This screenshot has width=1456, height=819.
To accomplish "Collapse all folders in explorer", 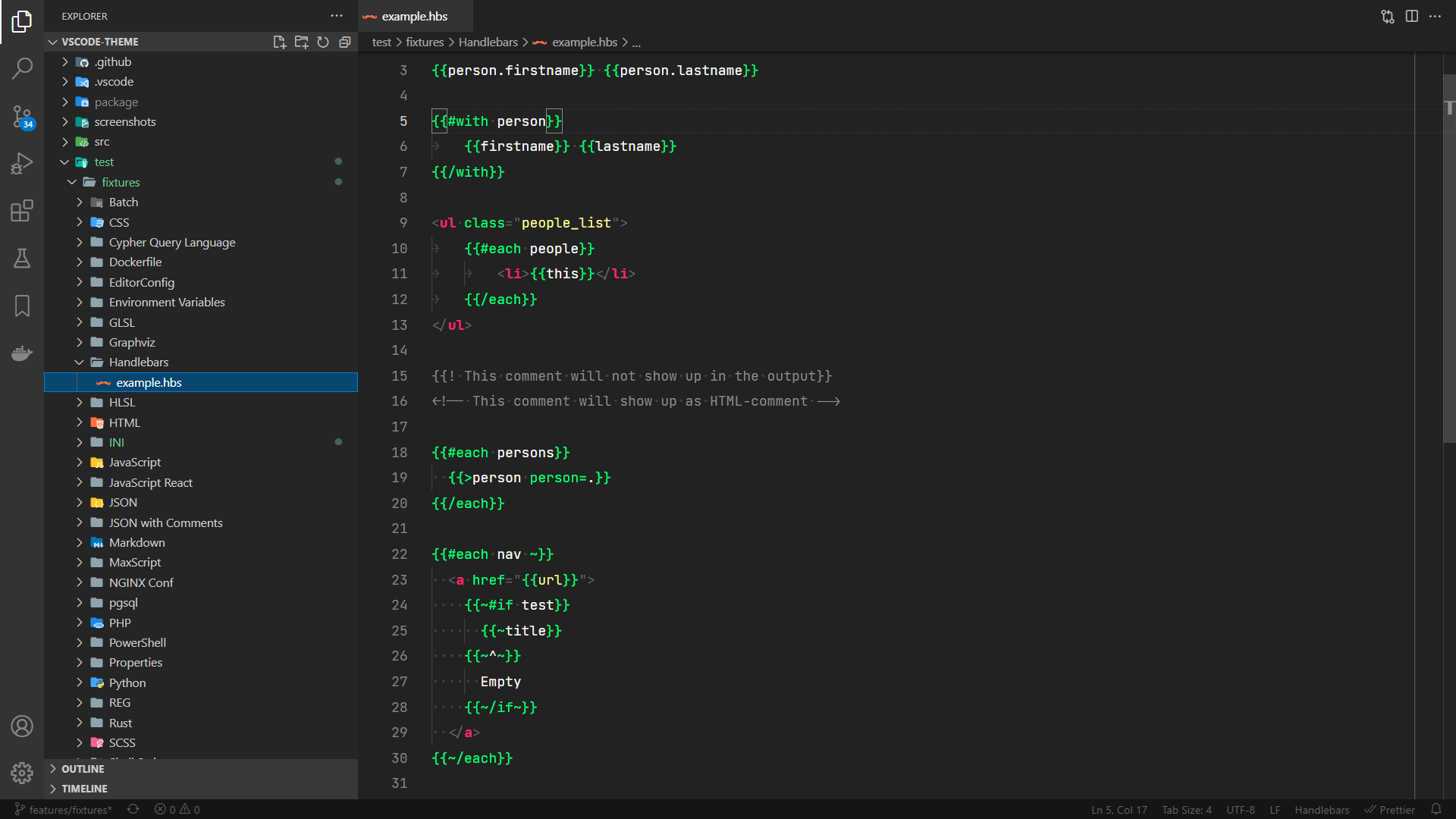I will point(345,42).
